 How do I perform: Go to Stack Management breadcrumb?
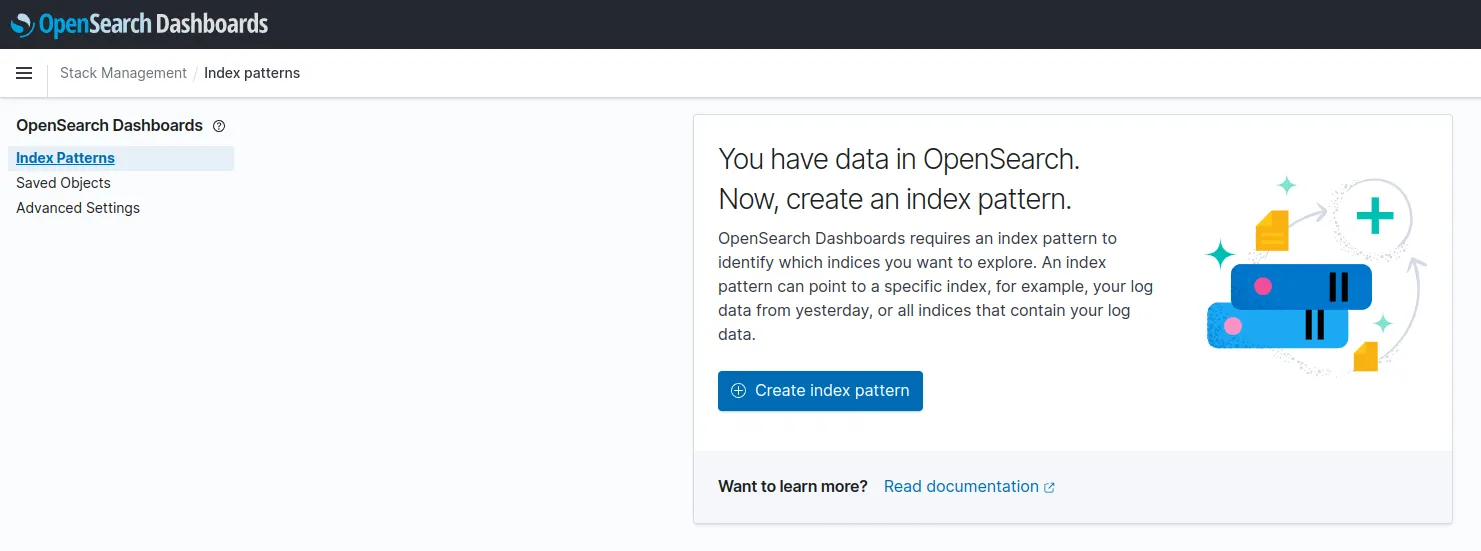click(123, 73)
